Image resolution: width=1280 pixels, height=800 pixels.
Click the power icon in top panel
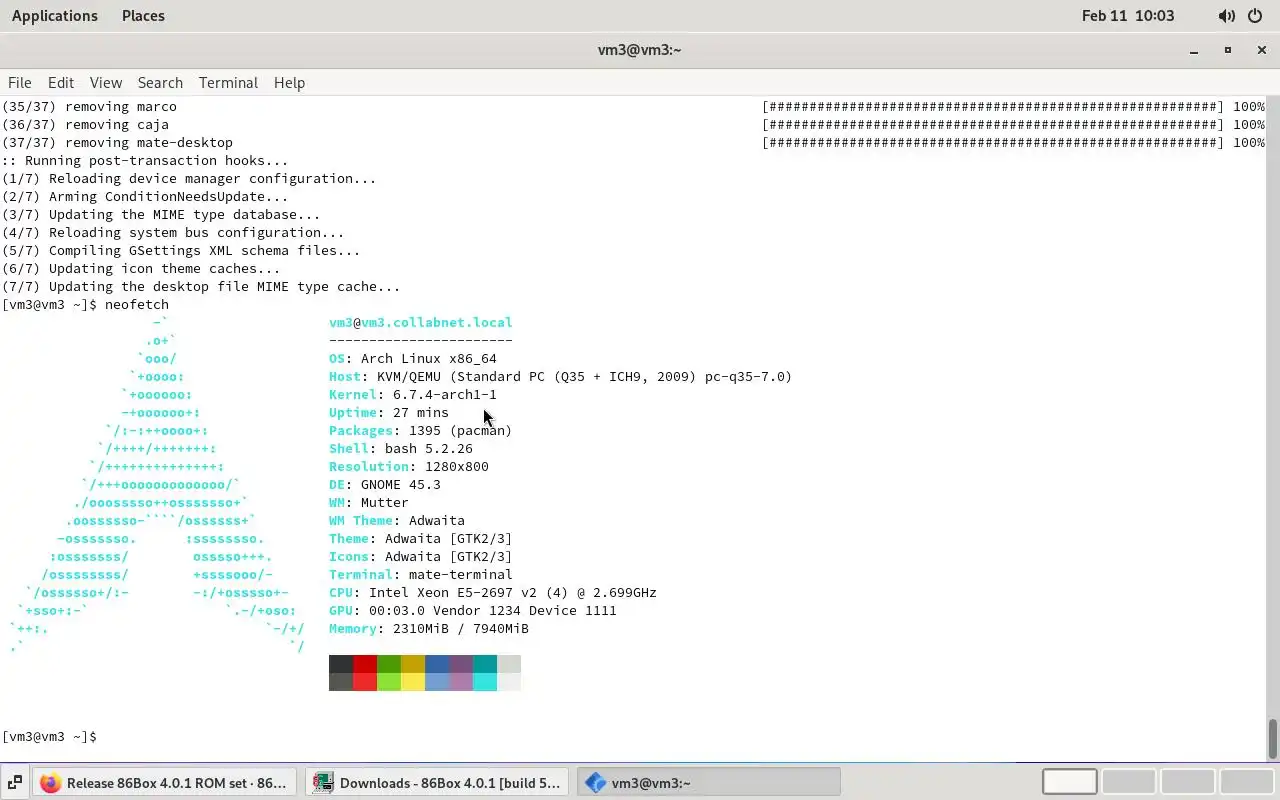pos(1256,16)
